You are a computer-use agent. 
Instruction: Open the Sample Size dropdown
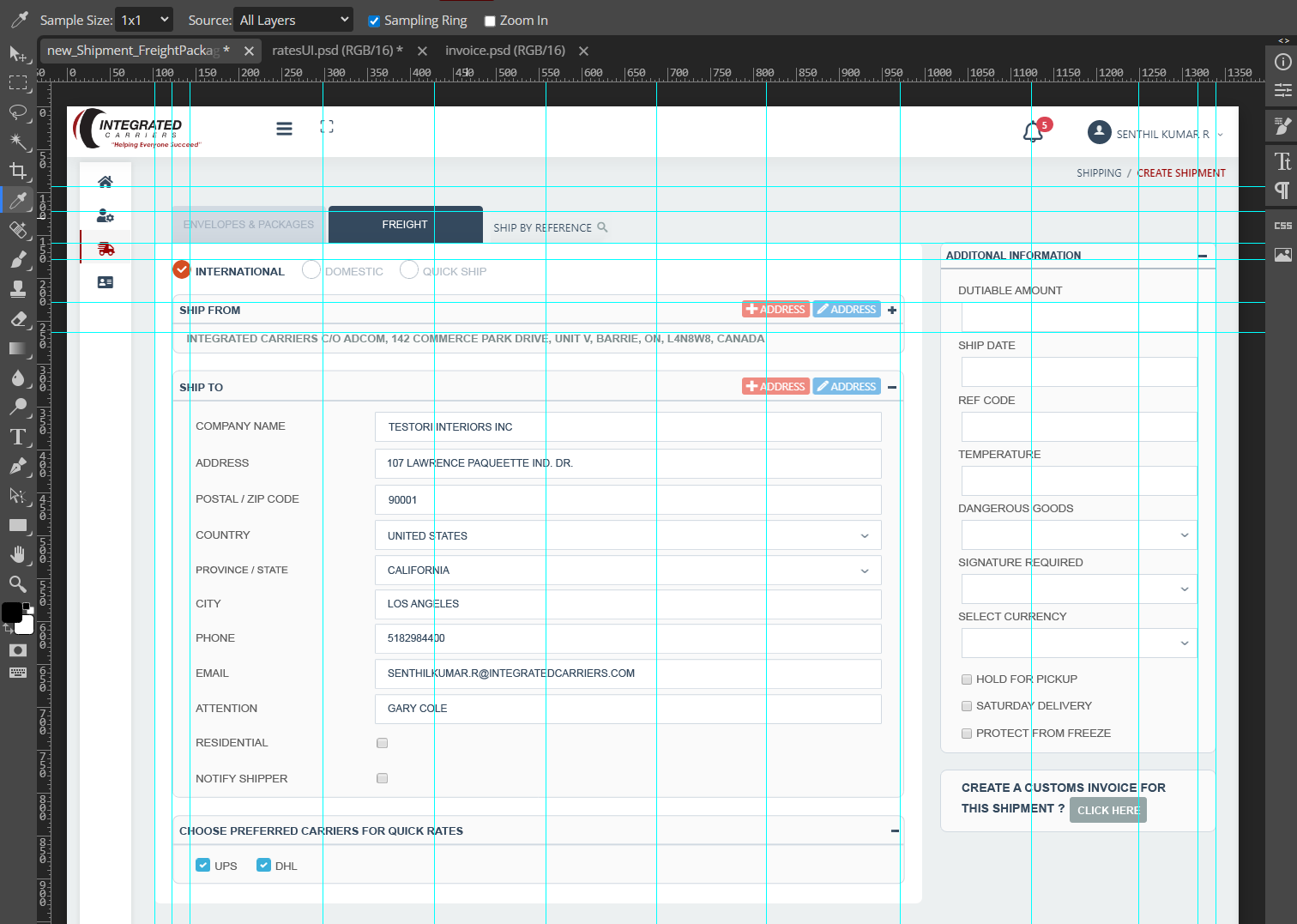tap(145, 20)
